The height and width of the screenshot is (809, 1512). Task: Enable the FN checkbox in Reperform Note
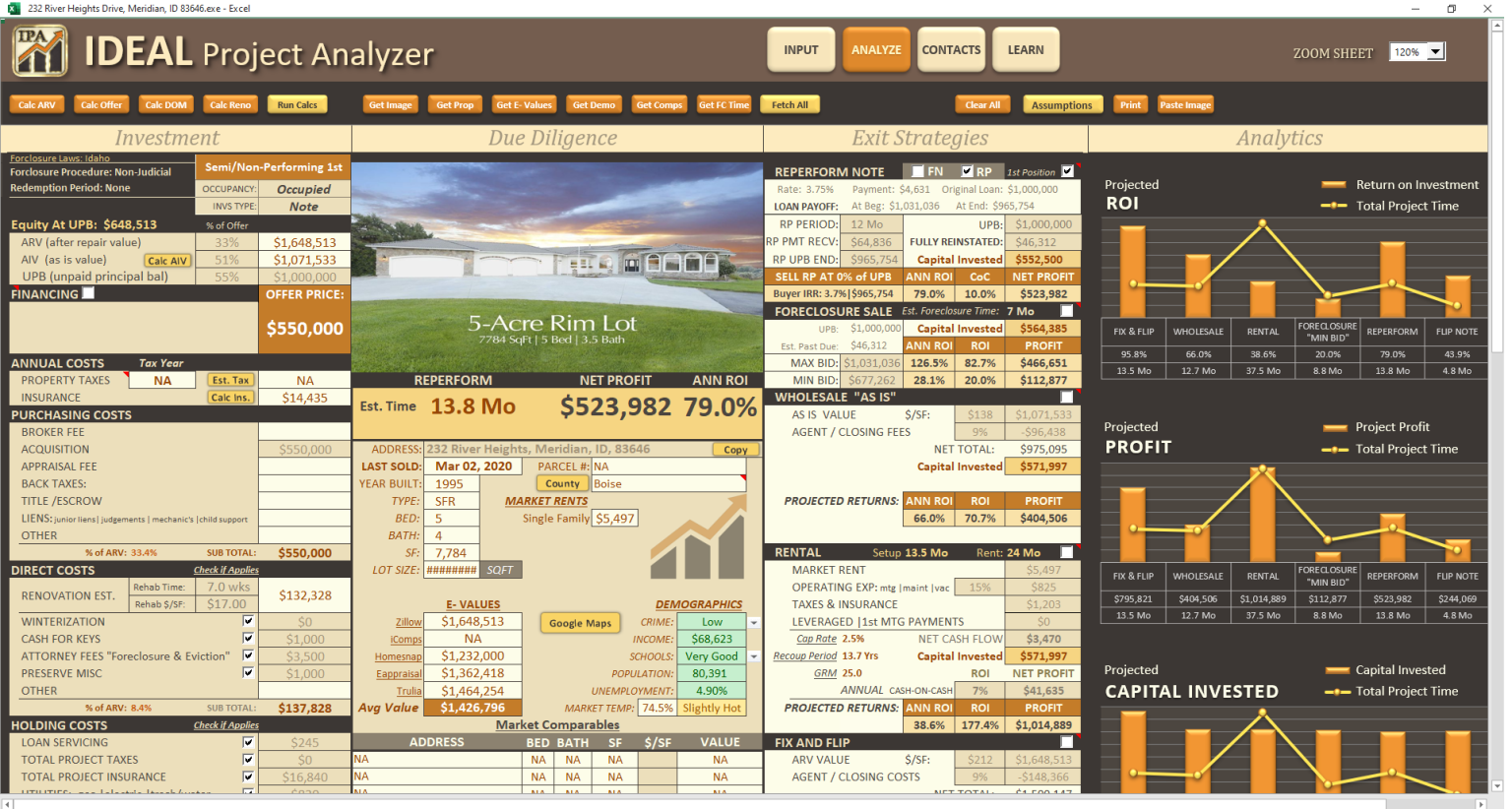click(917, 171)
